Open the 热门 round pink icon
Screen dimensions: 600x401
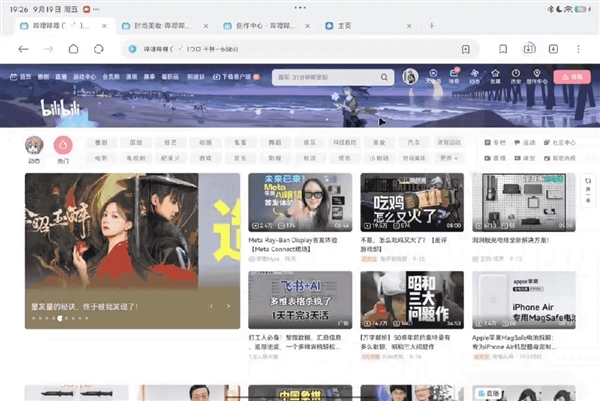64,145
